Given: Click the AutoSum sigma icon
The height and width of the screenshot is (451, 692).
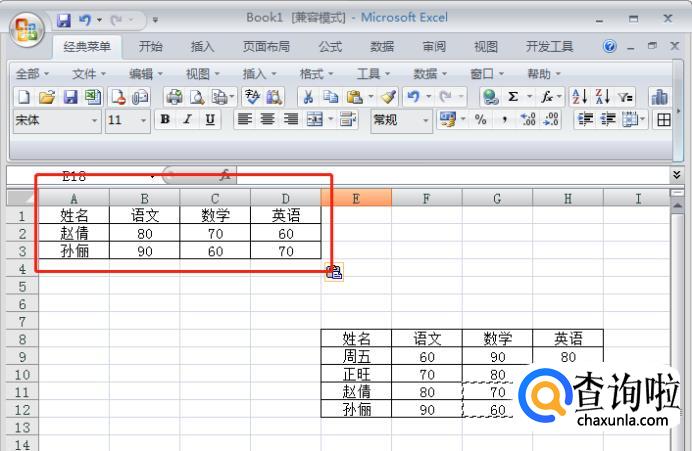Looking at the screenshot, I should [513, 97].
